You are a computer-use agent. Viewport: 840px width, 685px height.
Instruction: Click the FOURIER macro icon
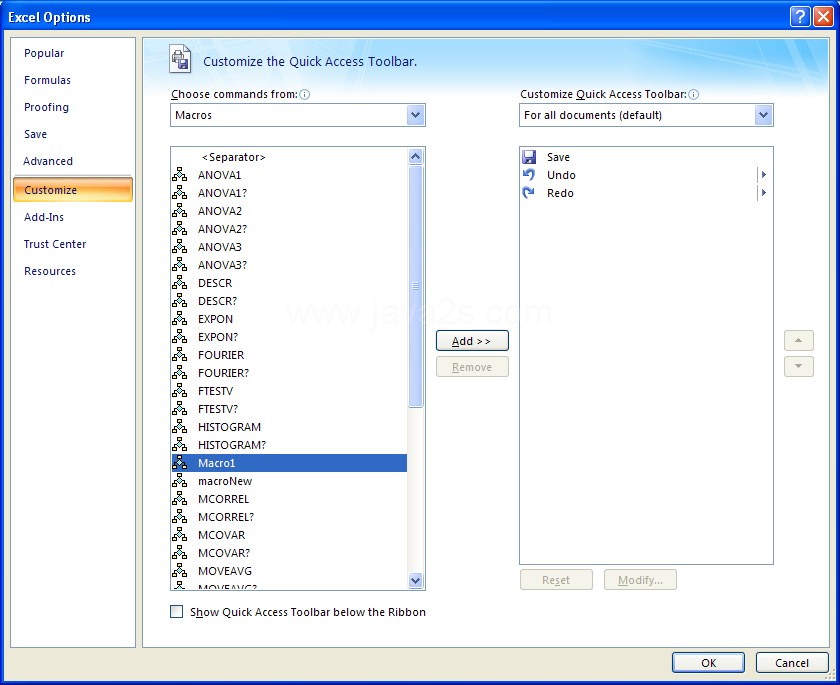coord(179,355)
